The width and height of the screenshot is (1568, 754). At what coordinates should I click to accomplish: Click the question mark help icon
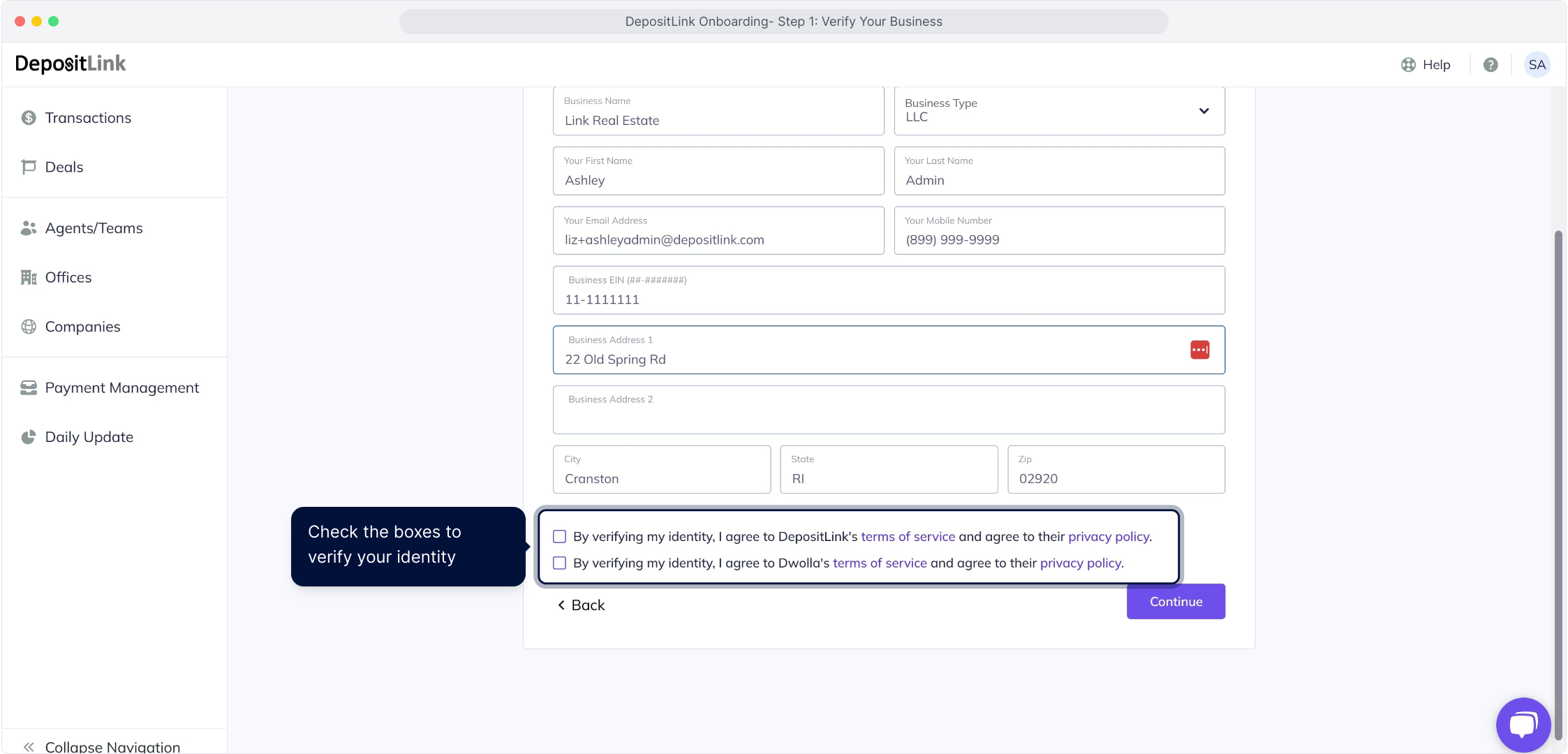point(1491,65)
